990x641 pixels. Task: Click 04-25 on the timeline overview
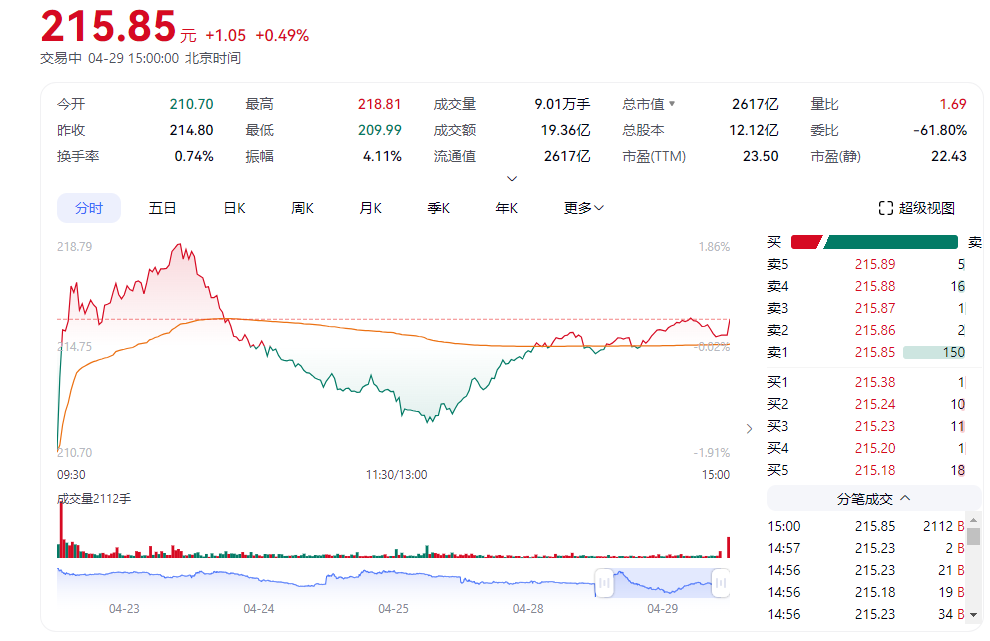click(393, 608)
